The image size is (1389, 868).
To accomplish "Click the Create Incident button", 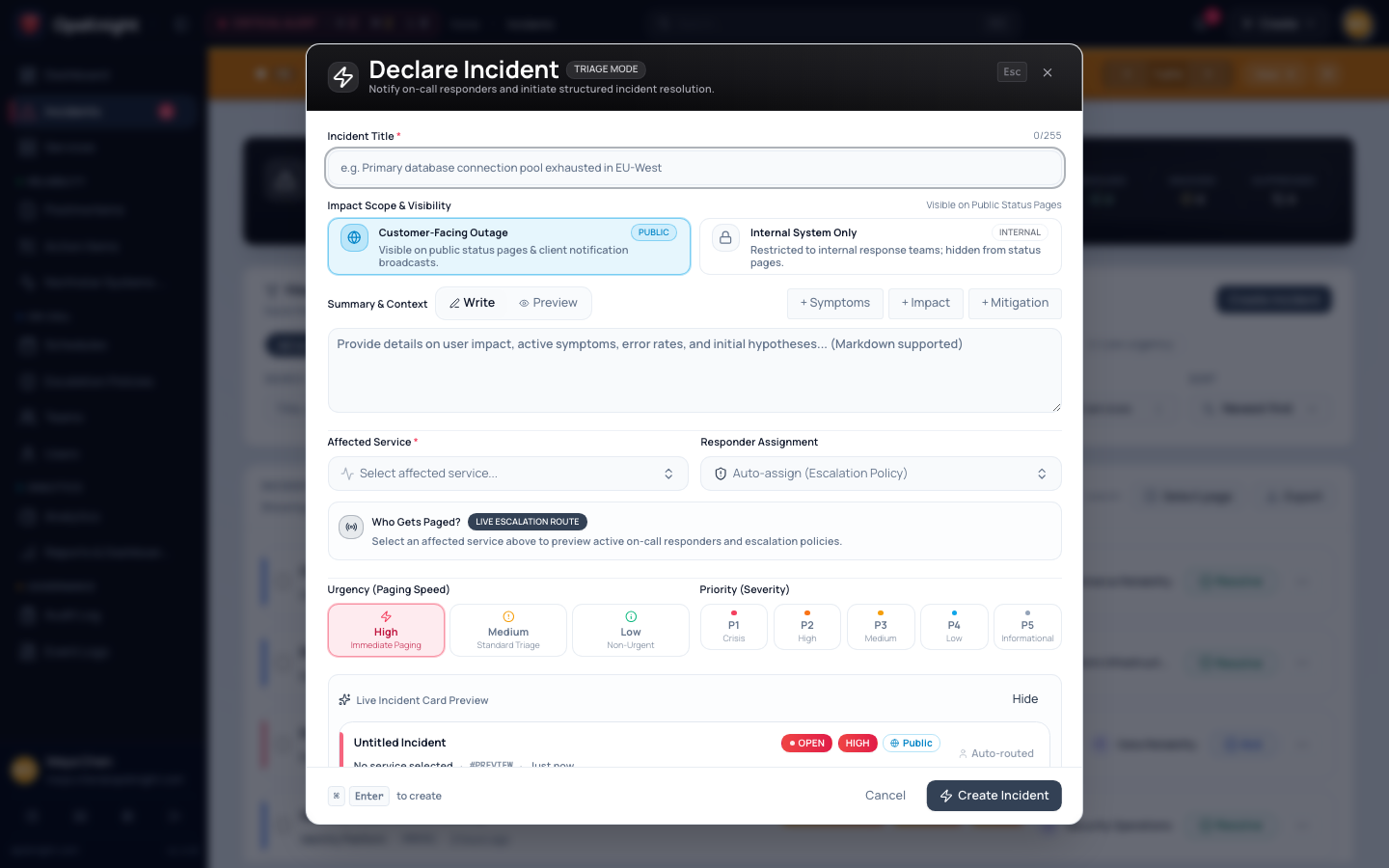I will point(994,796).
